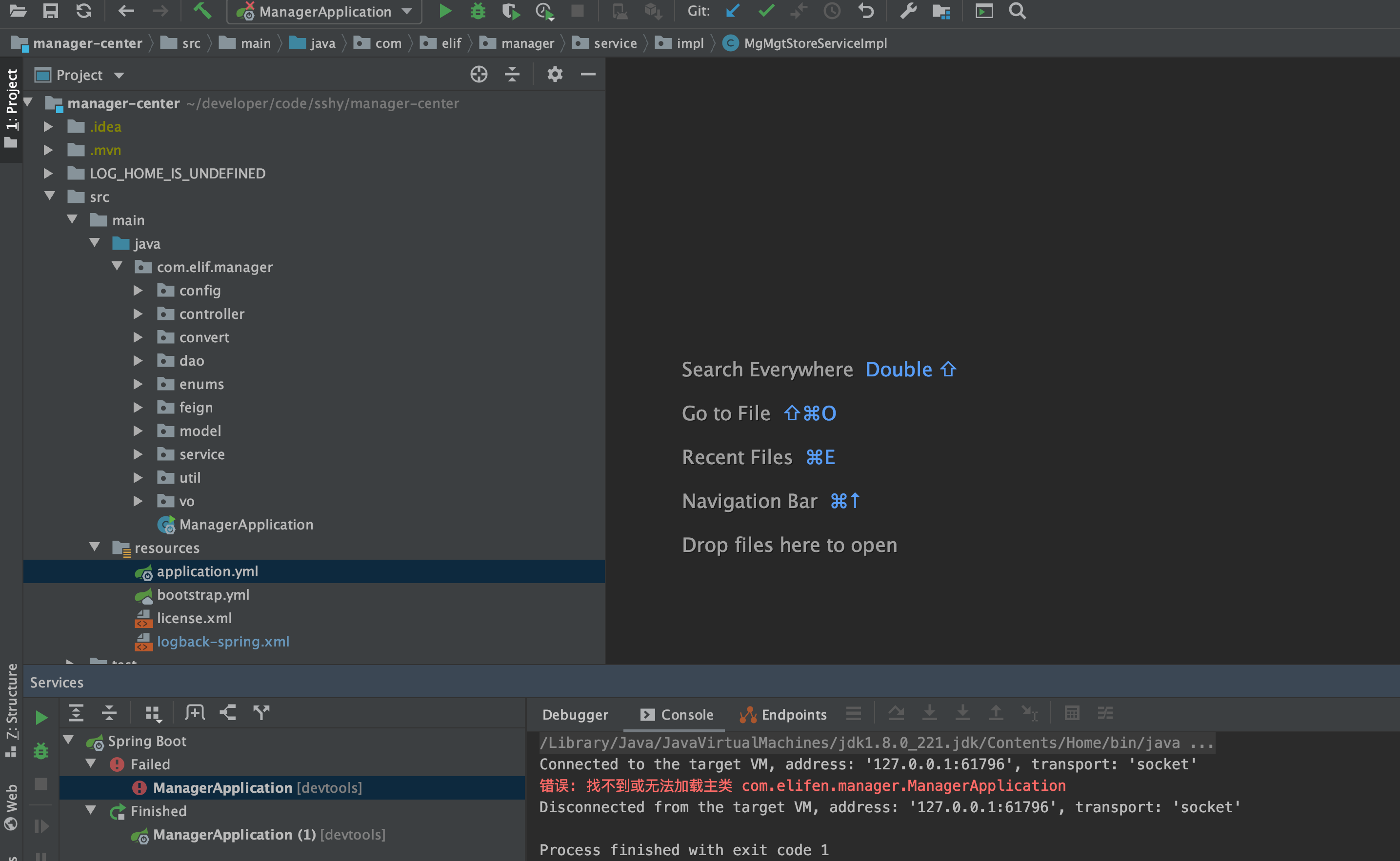Open the Project view settings gear menu
The image size is (1400, 861).
click(555, 74)
